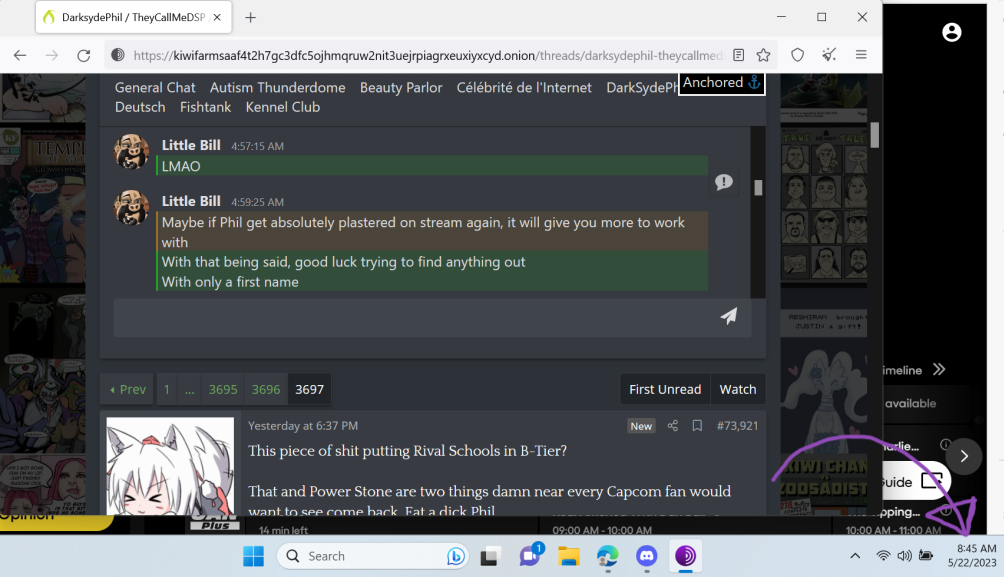Open Wi-Fi network tray icon
1004x577 pixels.
(x=883, y=556)
